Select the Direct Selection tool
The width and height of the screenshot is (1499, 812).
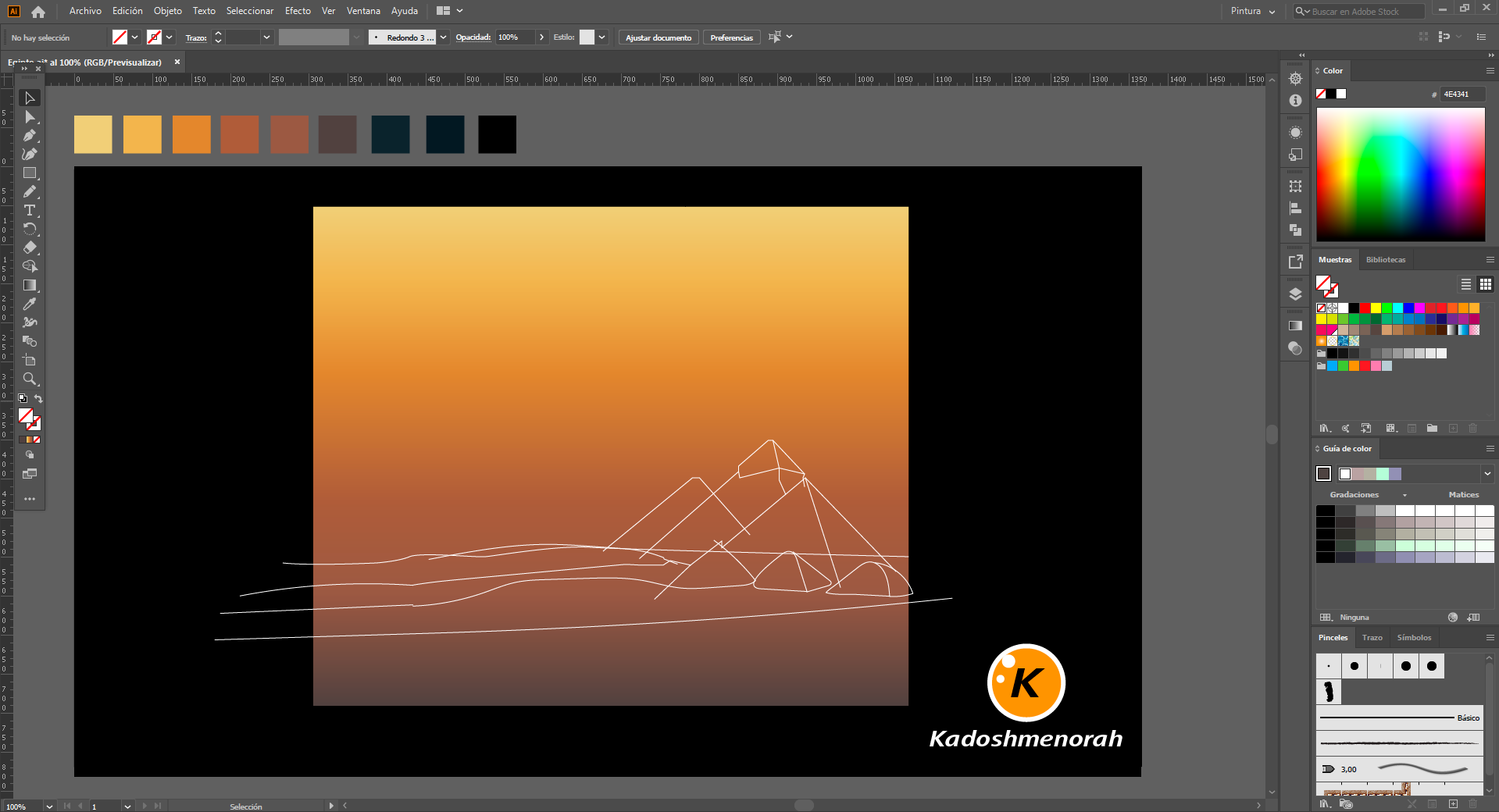coord(30,117)
